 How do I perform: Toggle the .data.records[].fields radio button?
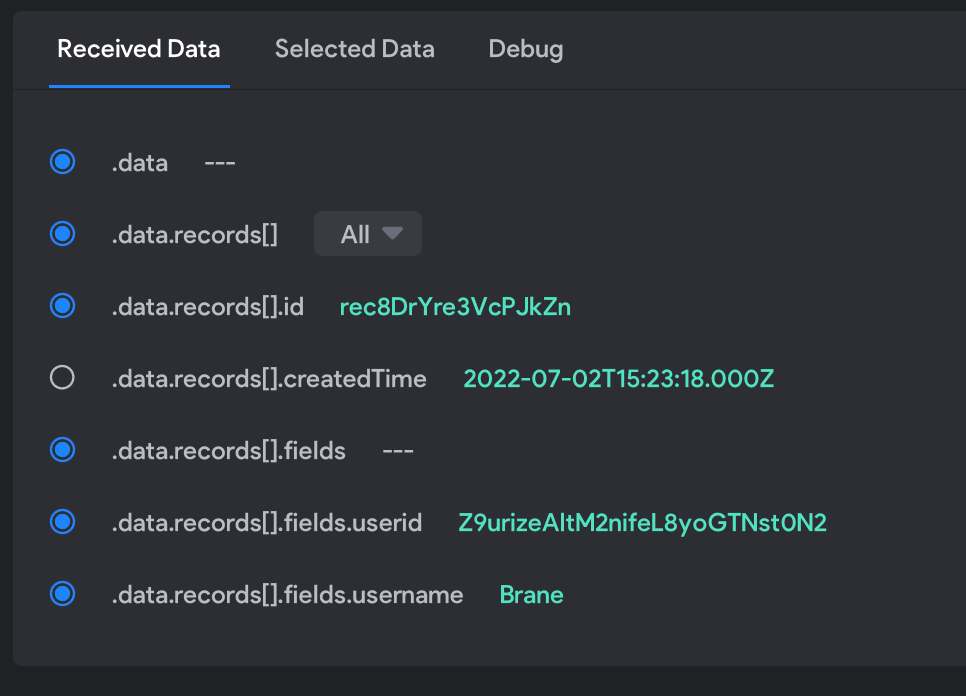coord(62,450)
